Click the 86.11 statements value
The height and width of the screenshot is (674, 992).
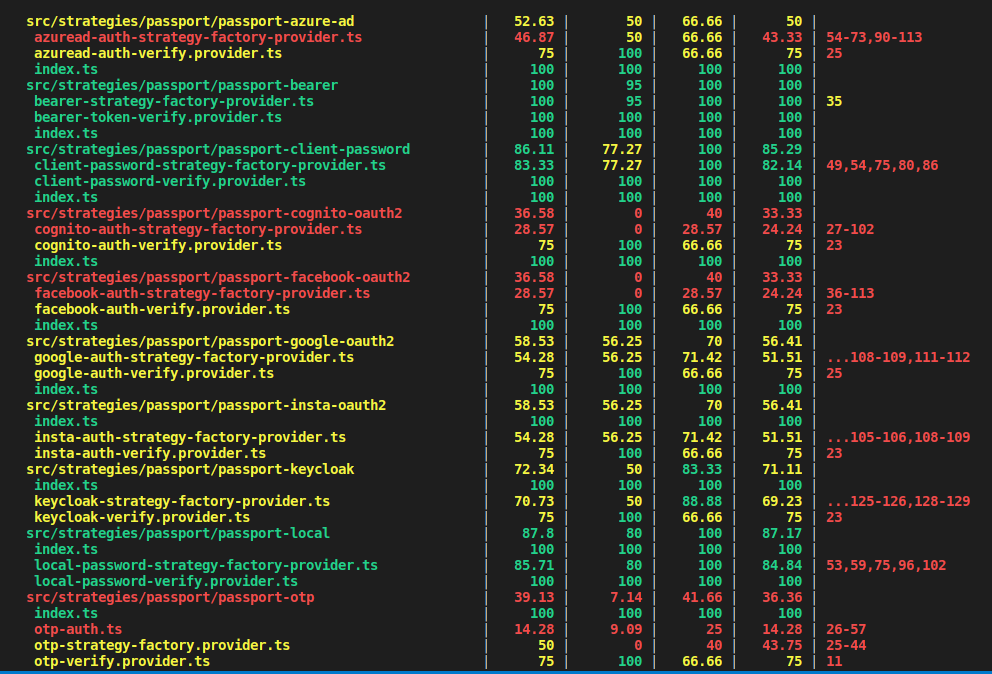pyautogui.click(x=534, y=149)
